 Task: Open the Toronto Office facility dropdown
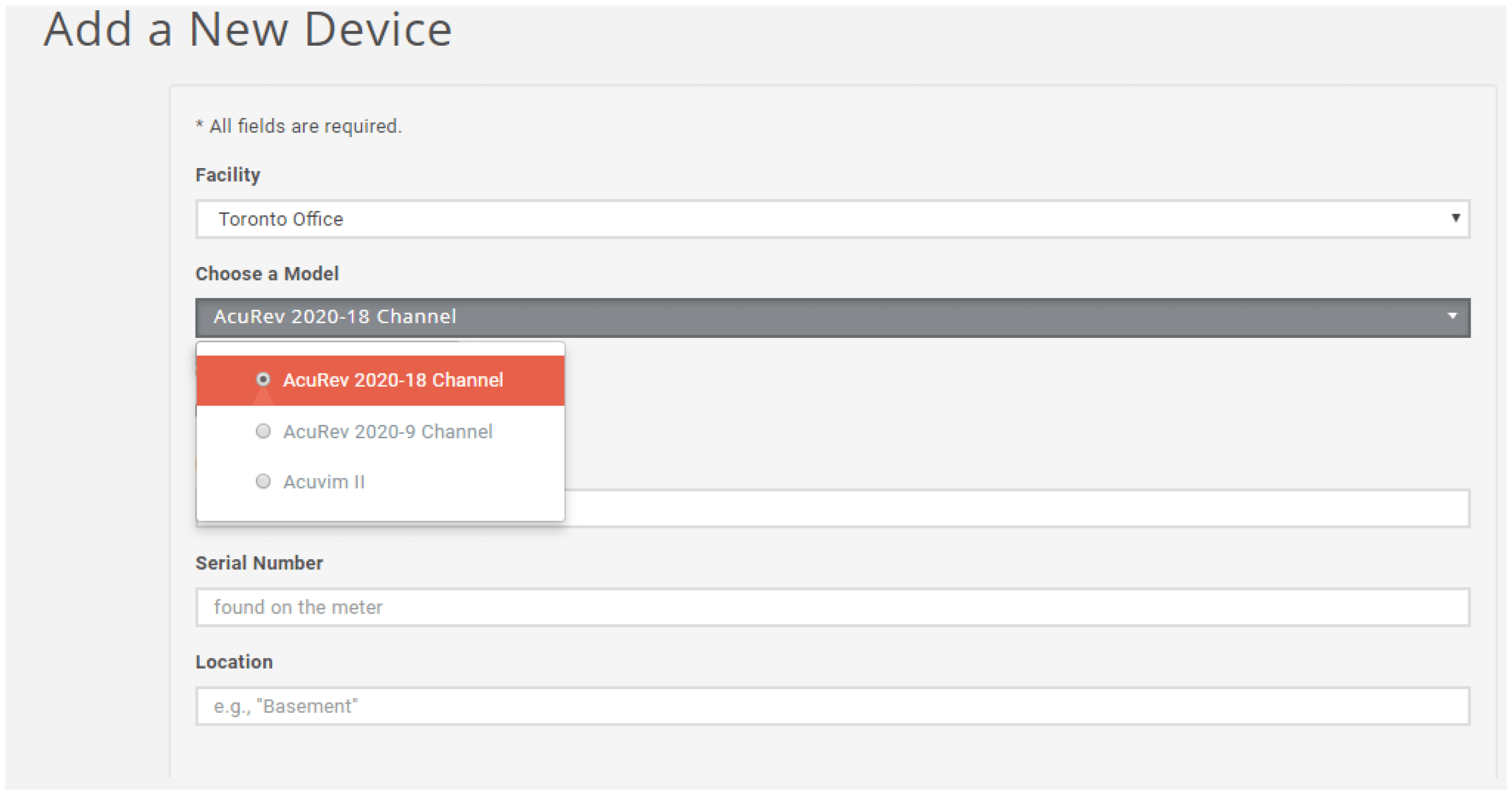coord(832,220)
